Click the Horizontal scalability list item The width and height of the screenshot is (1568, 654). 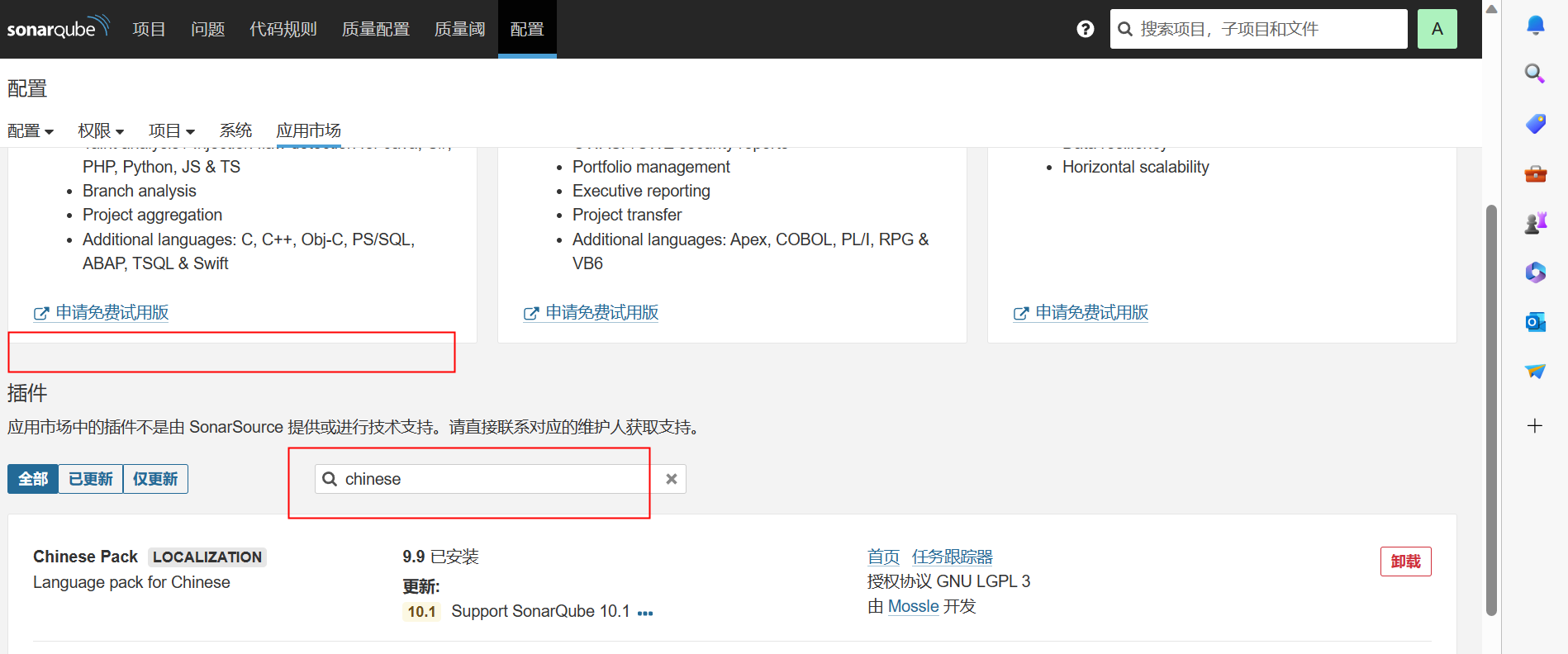pyautogui.click(x=1135, y=167)
